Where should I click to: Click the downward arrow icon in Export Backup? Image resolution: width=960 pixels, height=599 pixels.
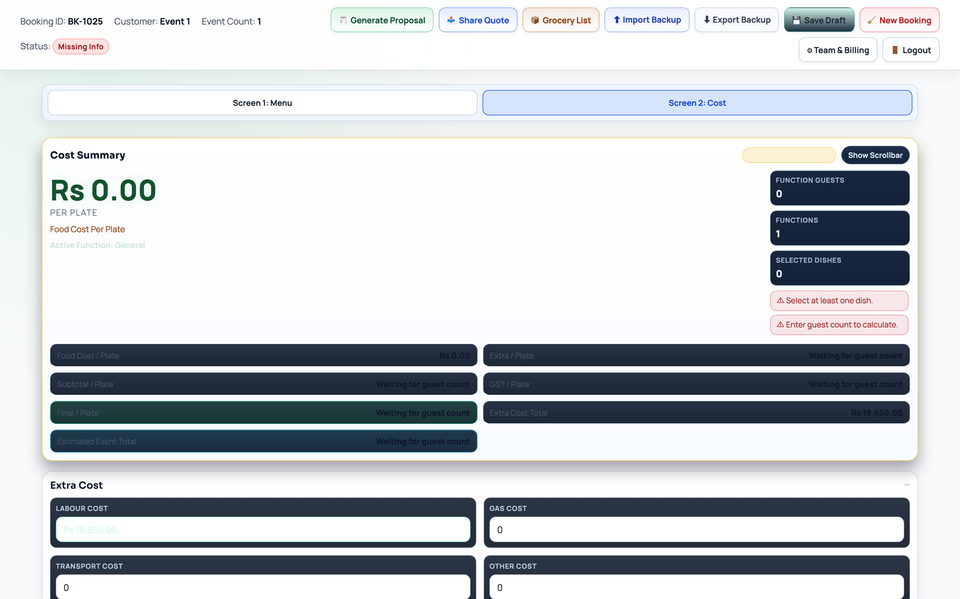[706, 19]
